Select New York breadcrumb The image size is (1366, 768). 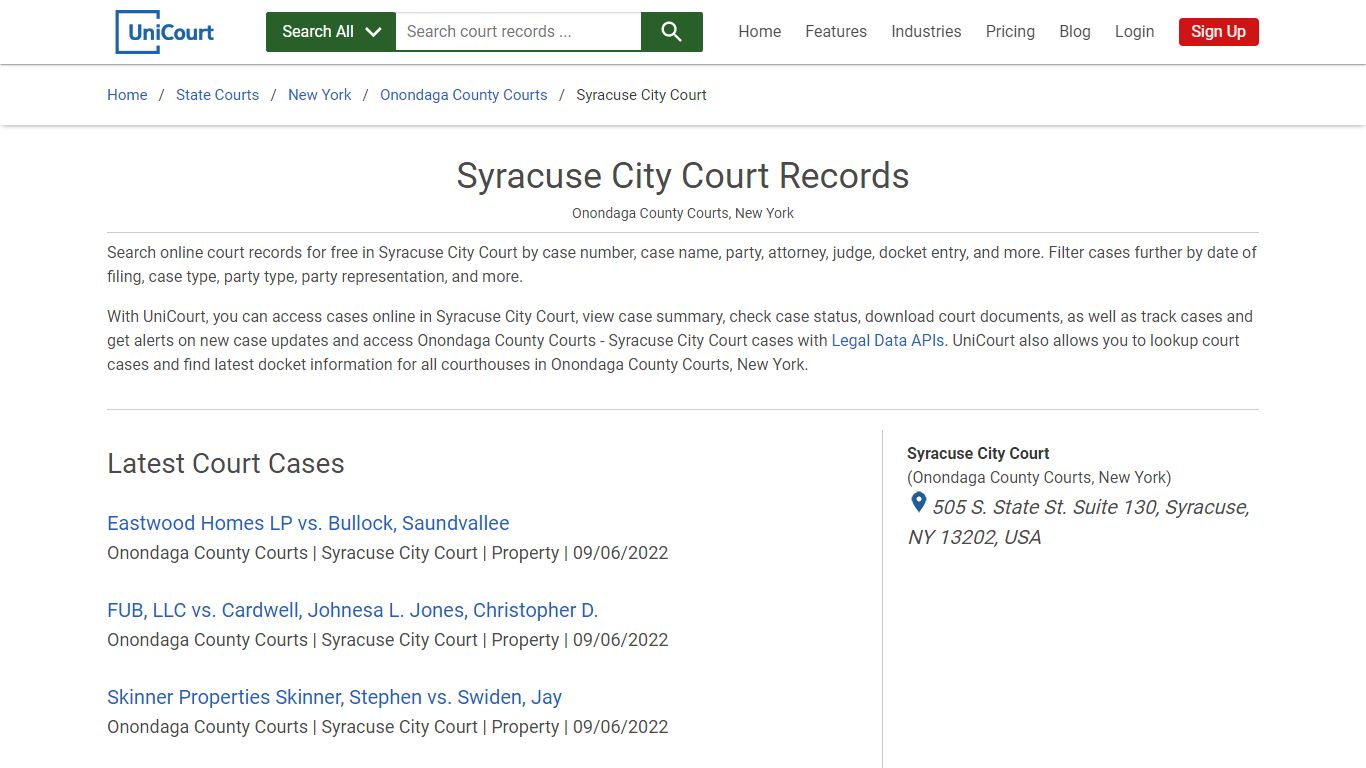pyautogui.click(x=320, y=95)
